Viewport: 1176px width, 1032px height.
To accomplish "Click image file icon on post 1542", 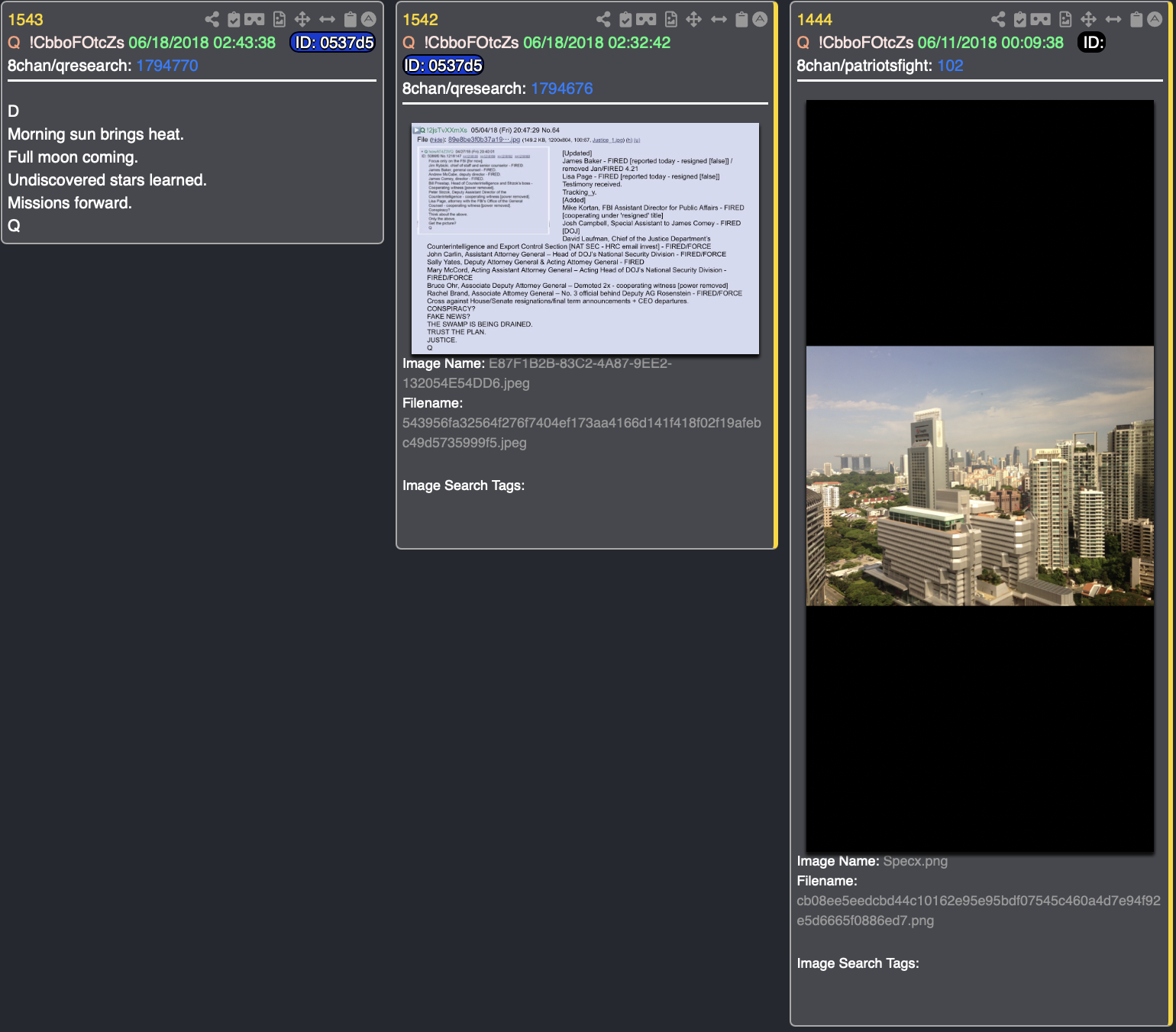I will 670,19.
